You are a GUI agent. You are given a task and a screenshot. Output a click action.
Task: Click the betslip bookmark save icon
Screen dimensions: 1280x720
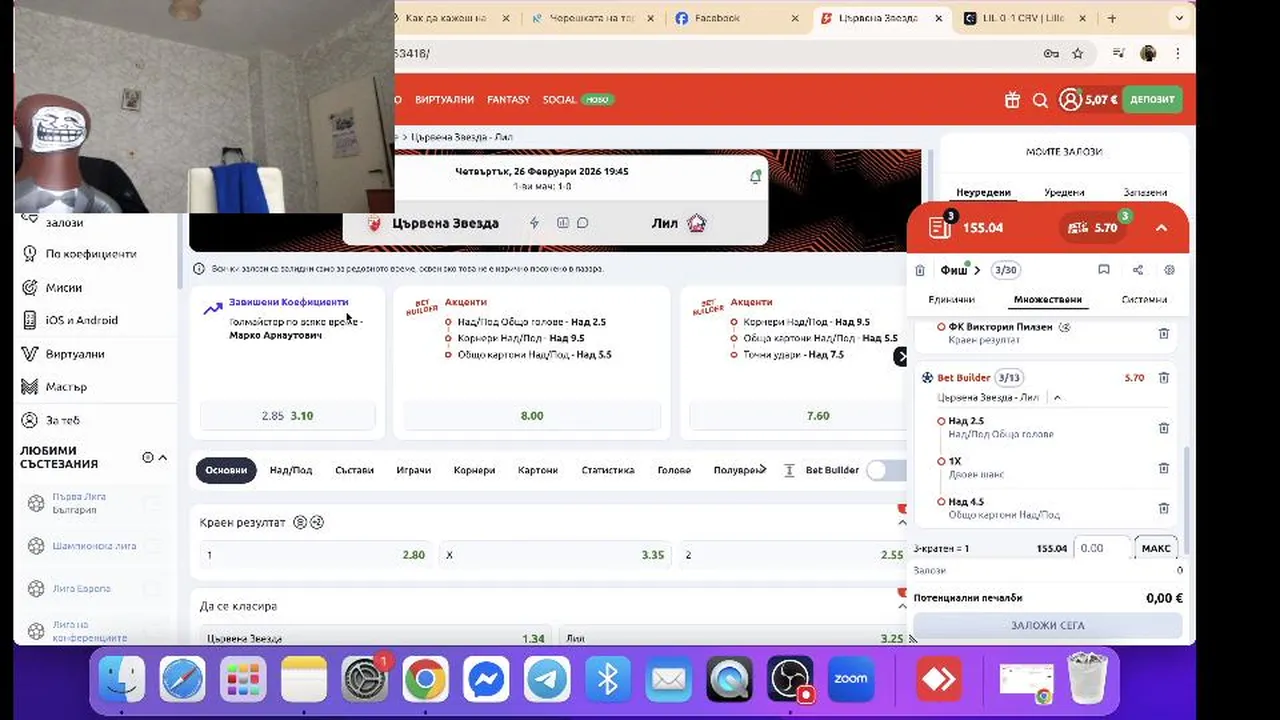(x=1104, y=270)
